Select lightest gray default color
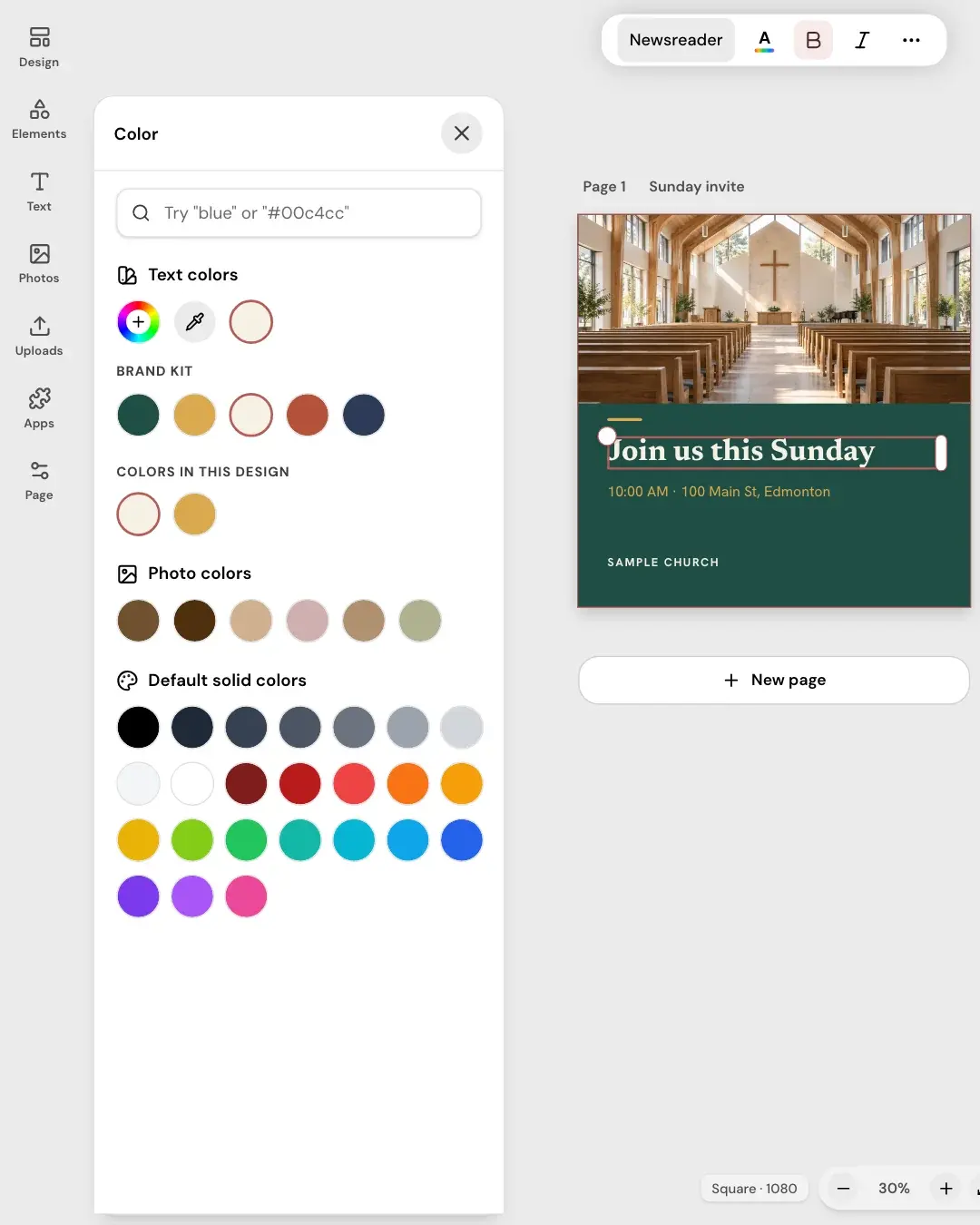Image resolution: width=980 pixels, height=1225 pixels. click(139, 784)
